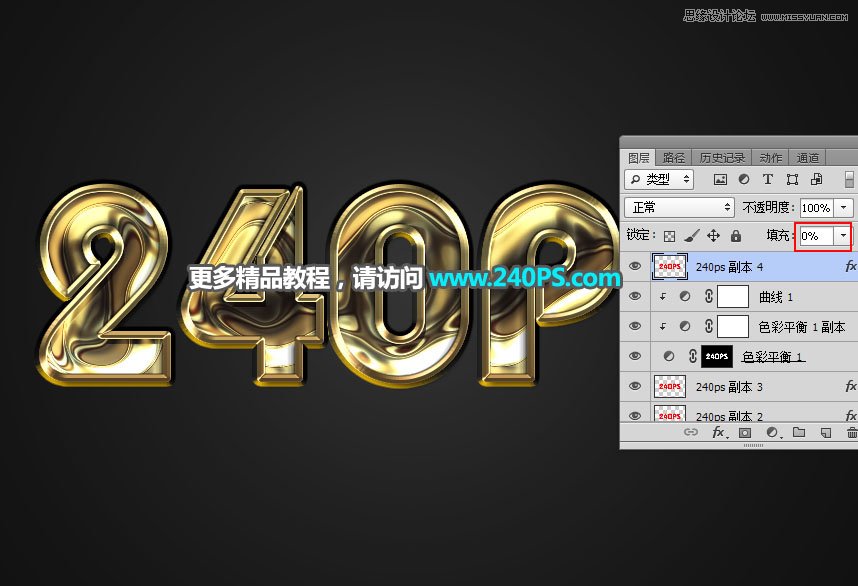
Task: Hide the 色彩平衡 1 副本 layer
Action: tap(635, 326)
